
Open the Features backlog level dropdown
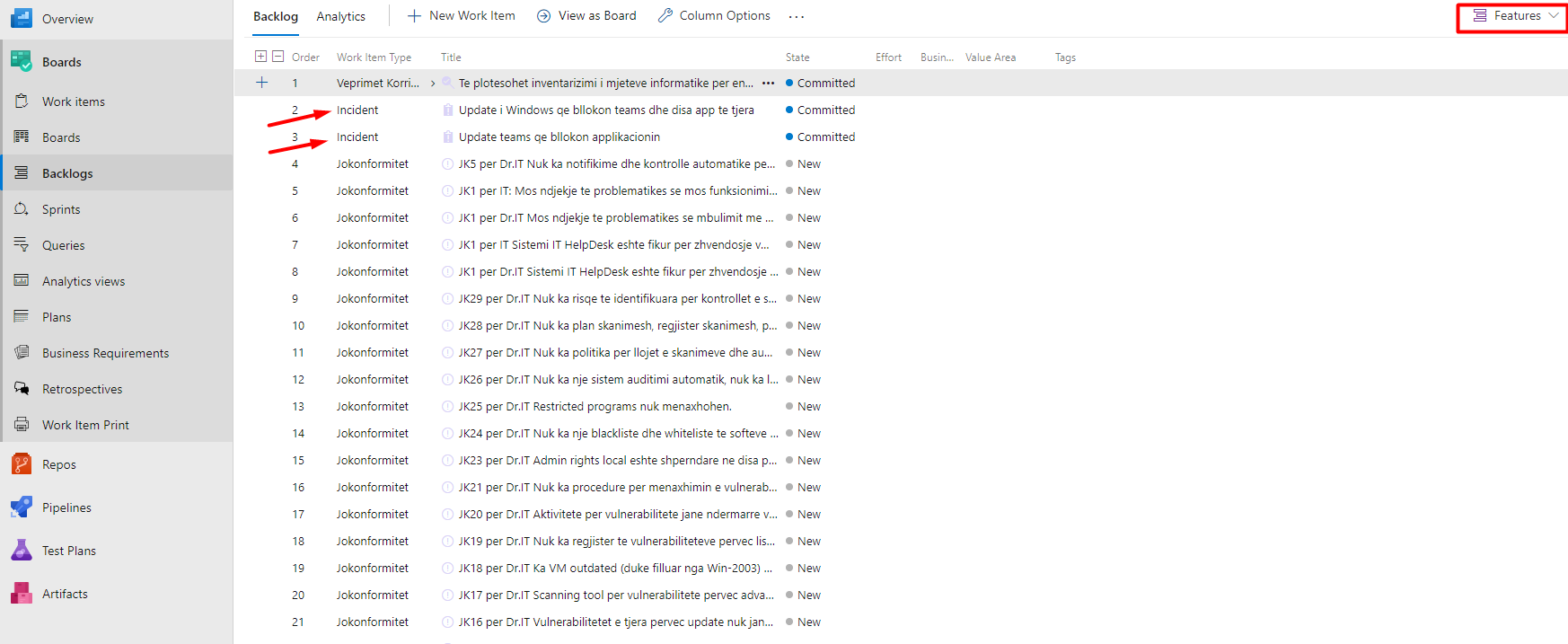(1514, 16)
